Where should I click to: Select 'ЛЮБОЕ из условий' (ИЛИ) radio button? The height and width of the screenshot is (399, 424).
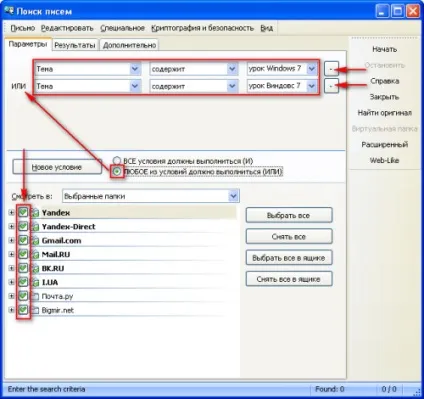(x=117, y=172)
